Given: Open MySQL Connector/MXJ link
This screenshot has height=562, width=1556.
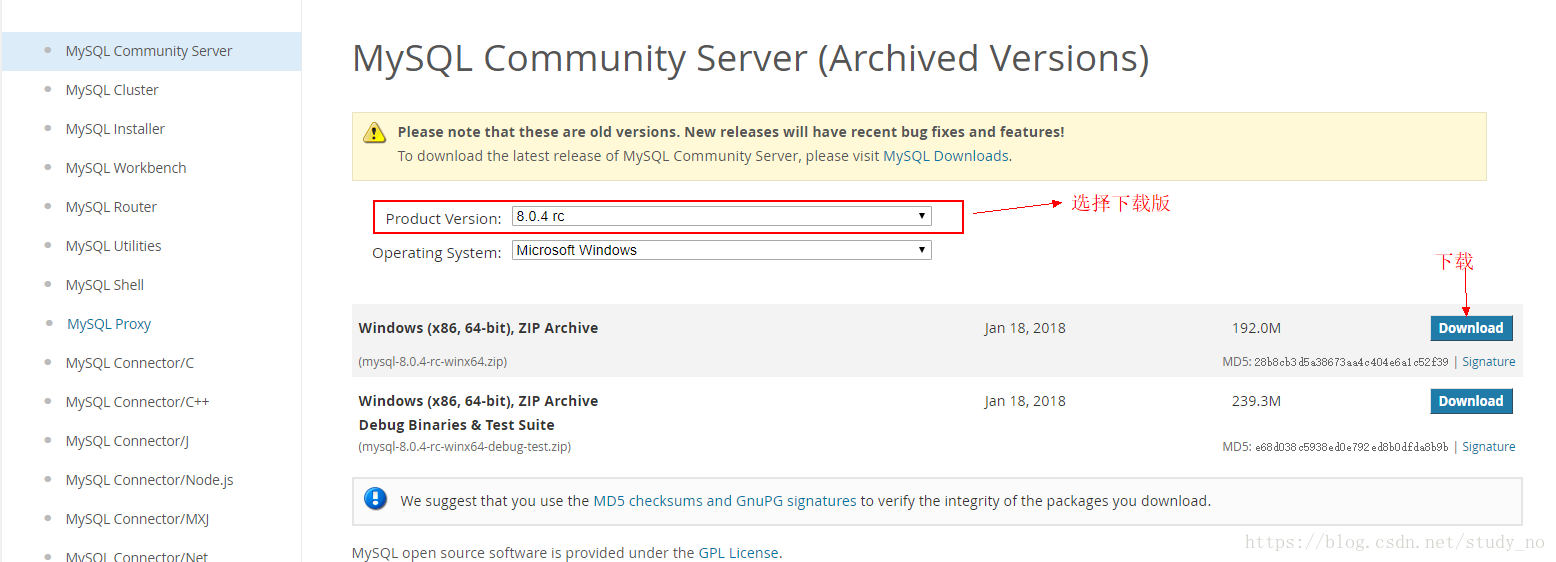Looking at the screenshot, I should coord(137,519).
